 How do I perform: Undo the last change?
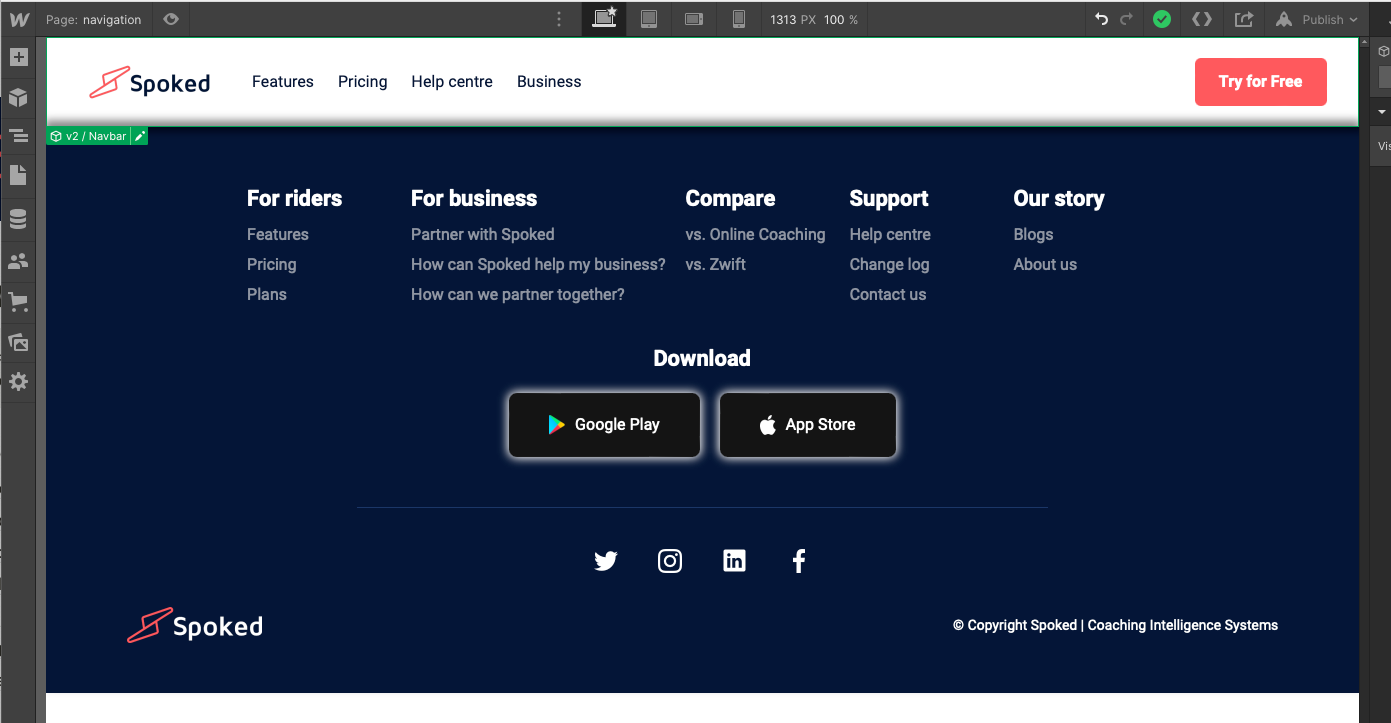coord(1102,19)
